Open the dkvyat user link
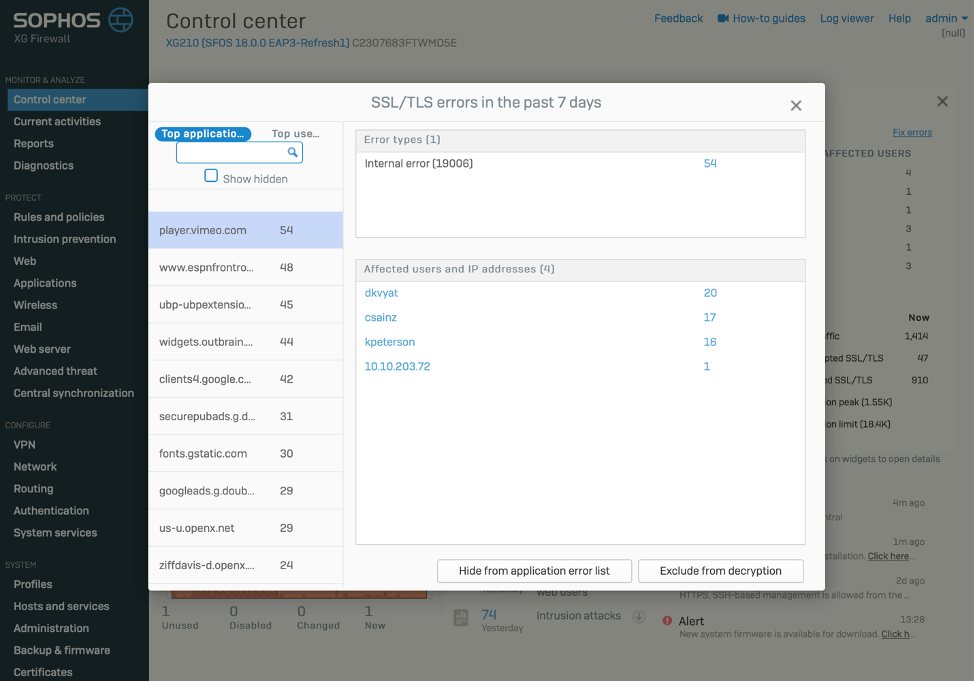974x681 pixels. point(381,293)
